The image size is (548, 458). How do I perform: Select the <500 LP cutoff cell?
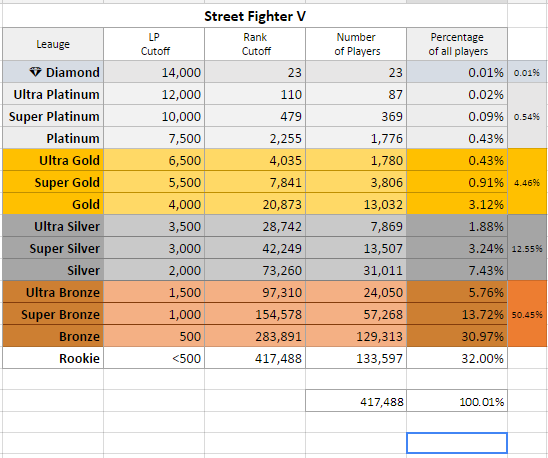click(x=154, y=358)
